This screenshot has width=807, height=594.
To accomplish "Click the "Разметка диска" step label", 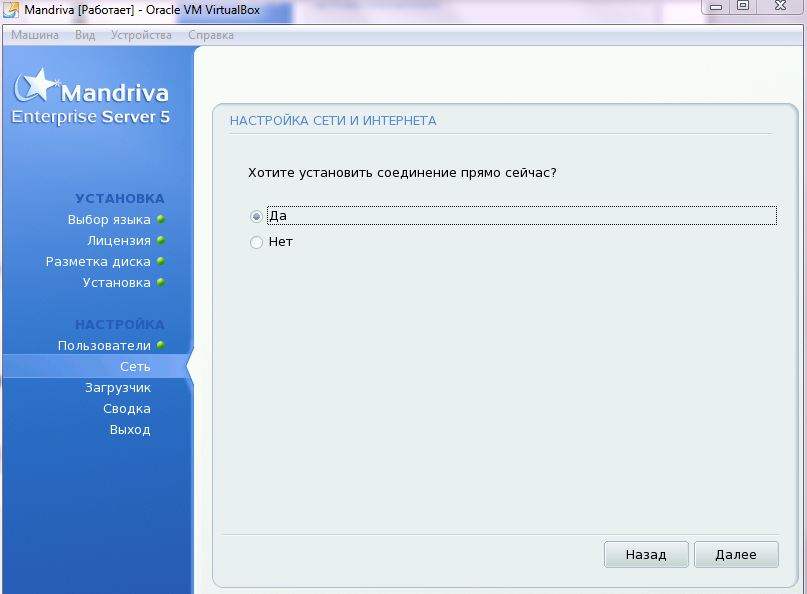I will coord(98,261).
